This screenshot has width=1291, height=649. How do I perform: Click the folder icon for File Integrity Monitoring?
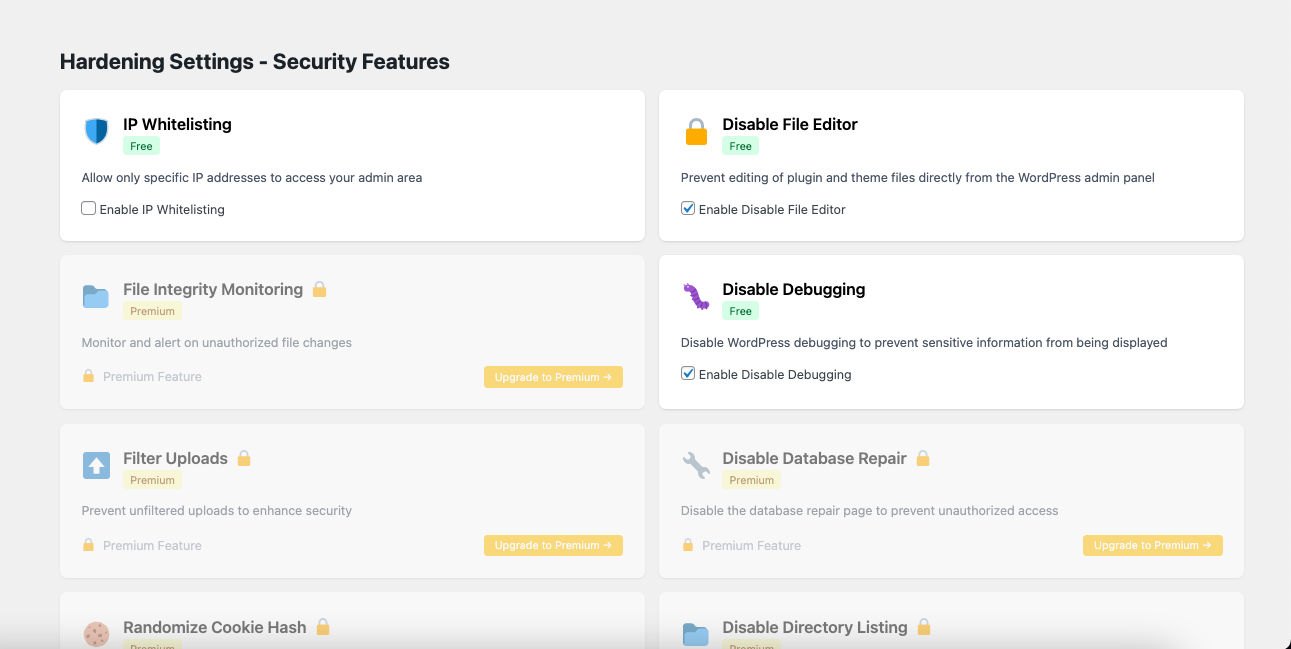pyautogui.click(x=96, y=297)
